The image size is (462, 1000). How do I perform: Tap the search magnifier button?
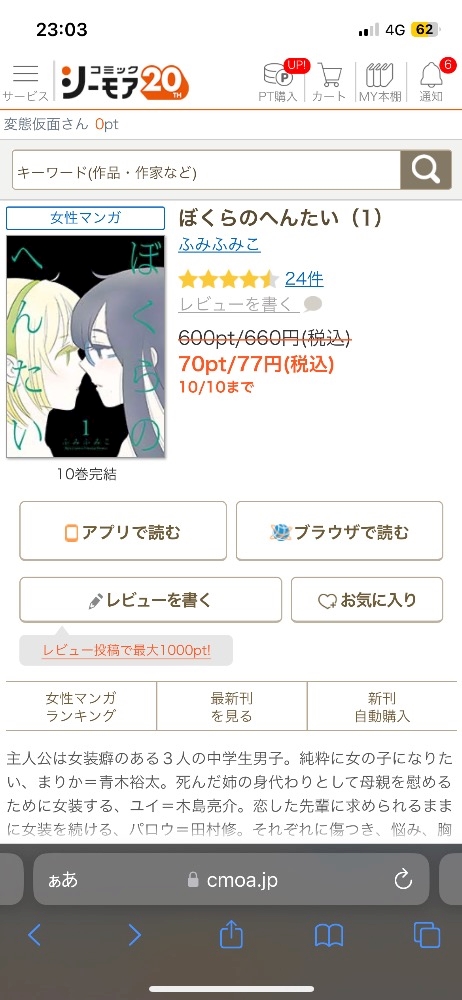pyautogui.click(x=426, y=170)
